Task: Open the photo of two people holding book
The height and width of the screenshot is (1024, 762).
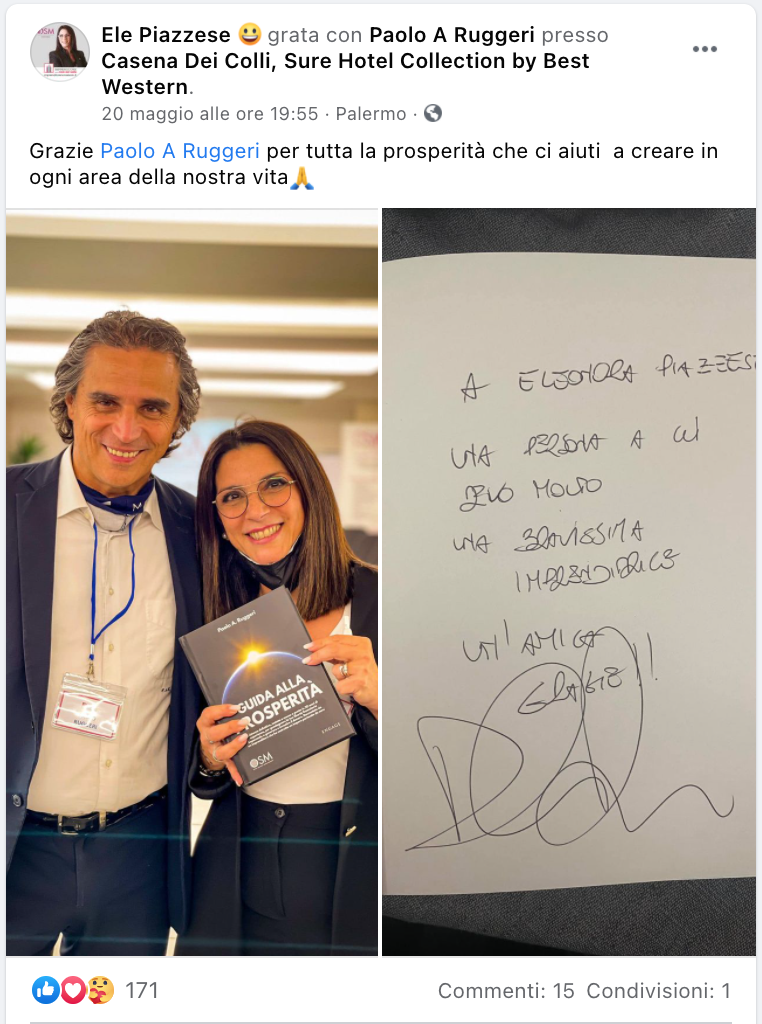Action: pos(192,582)
